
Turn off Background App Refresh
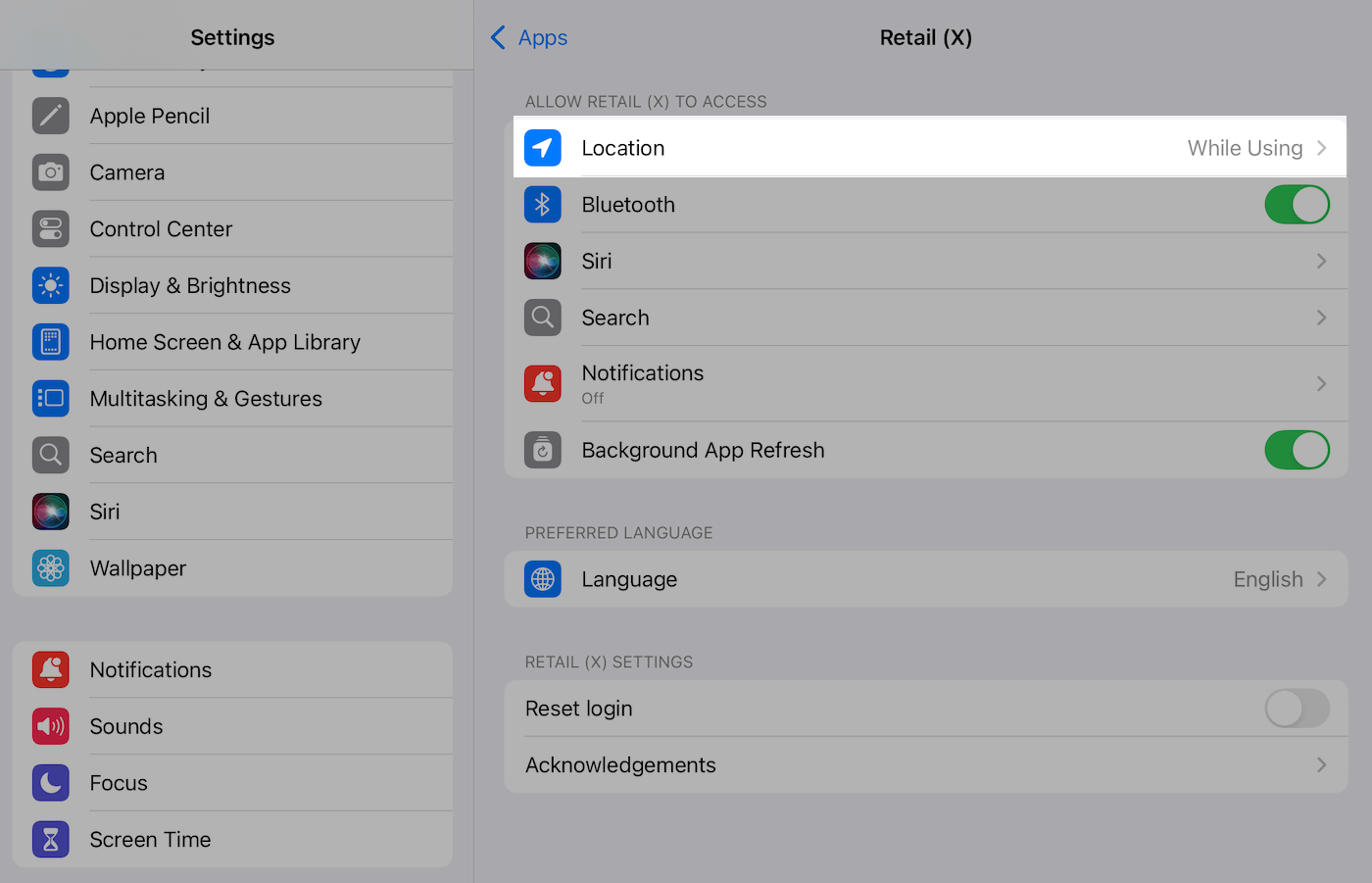pyautogui.click(x=1297, y=450)
